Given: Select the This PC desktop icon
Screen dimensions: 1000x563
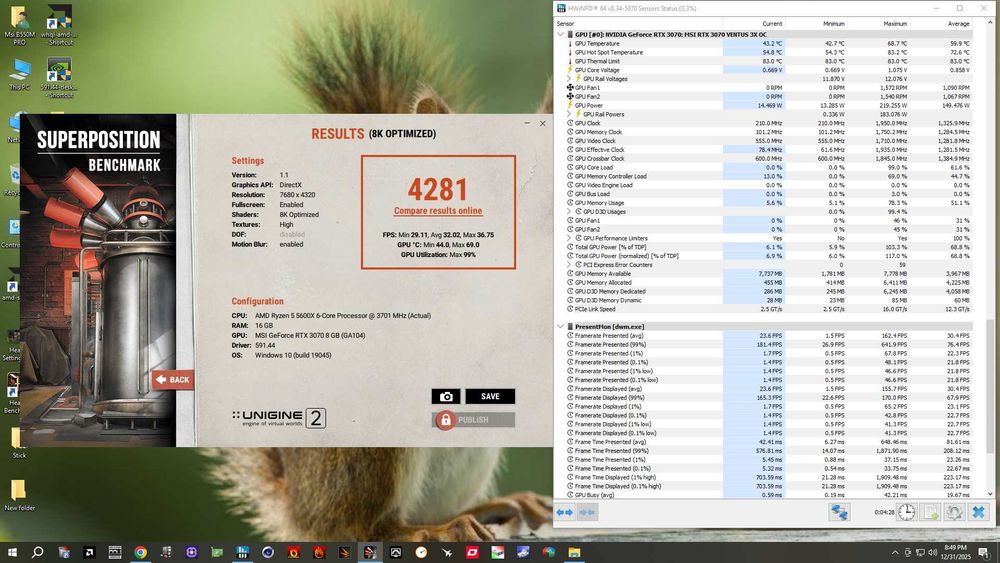Looking at the screenshot, I should pos(19,75).
